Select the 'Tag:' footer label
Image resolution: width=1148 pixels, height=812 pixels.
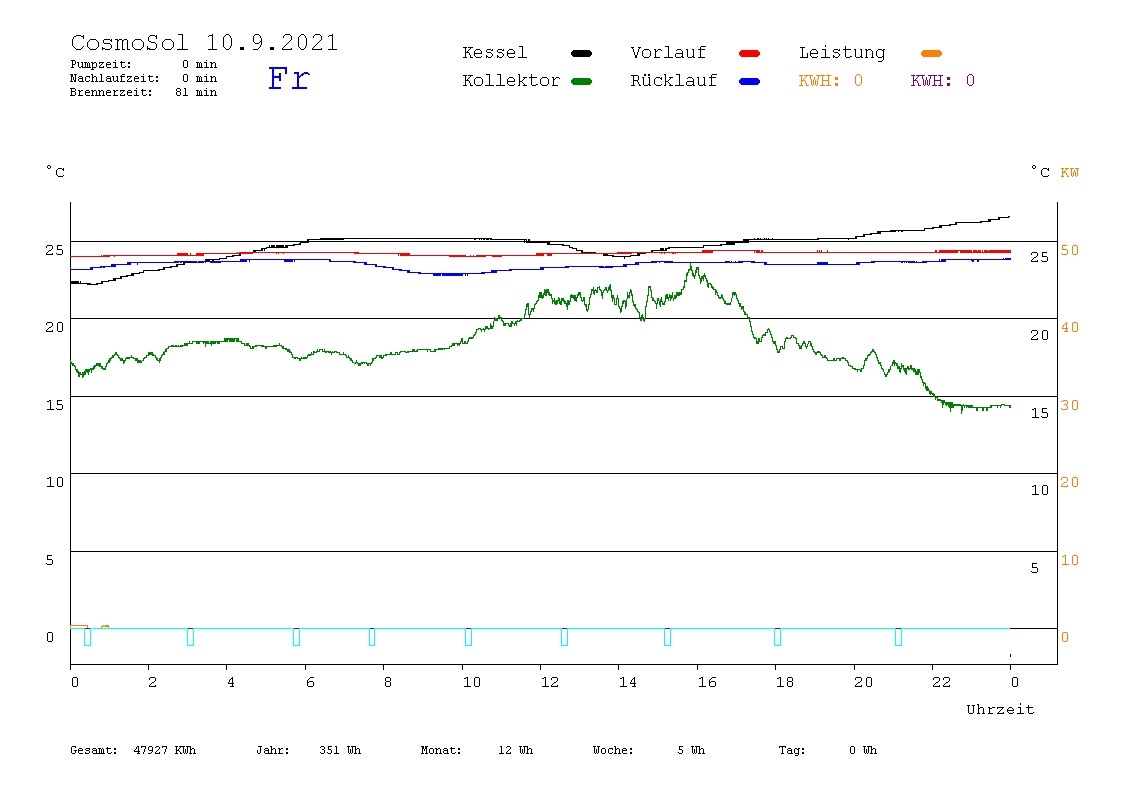(791, 750)
